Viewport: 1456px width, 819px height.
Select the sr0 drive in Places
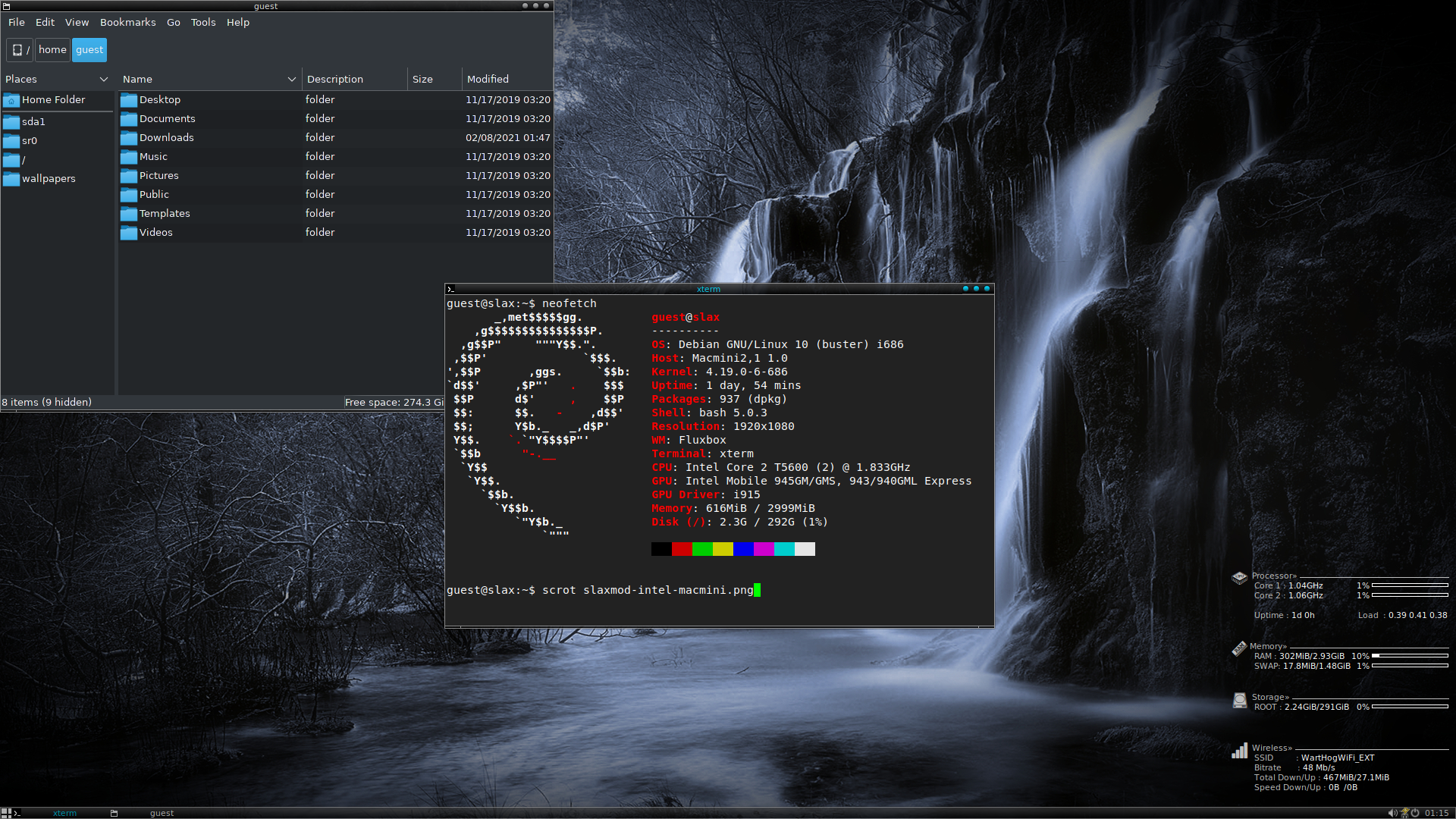click(29, 141)
